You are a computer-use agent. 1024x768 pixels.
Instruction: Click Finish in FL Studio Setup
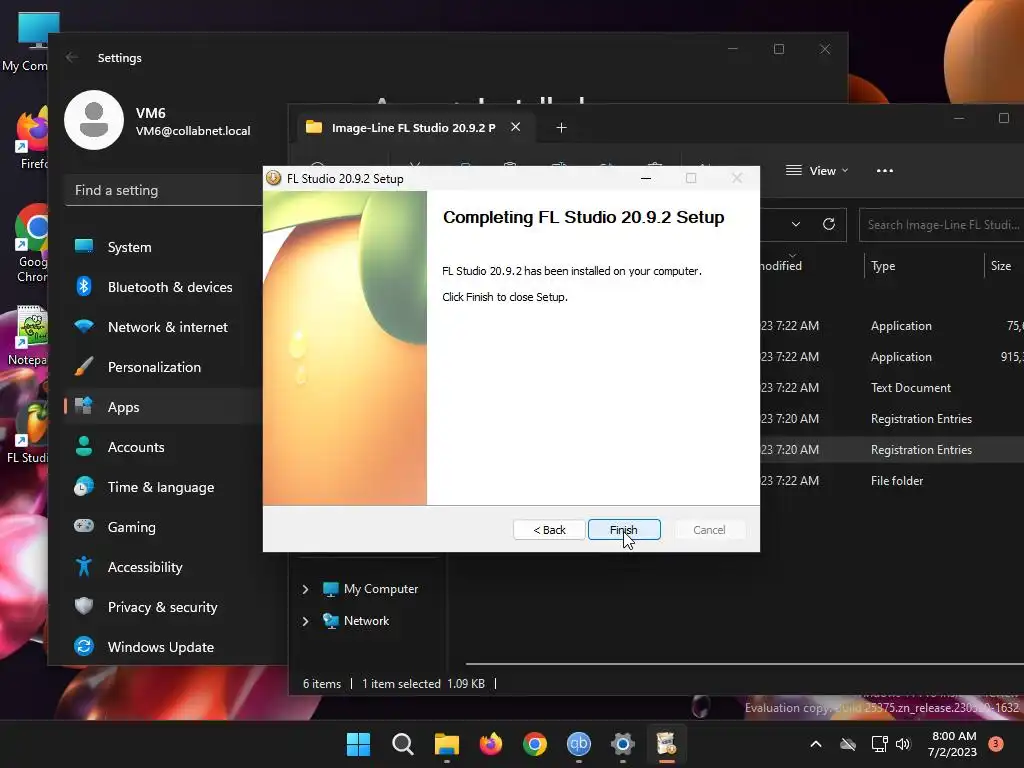click(624, 530)
